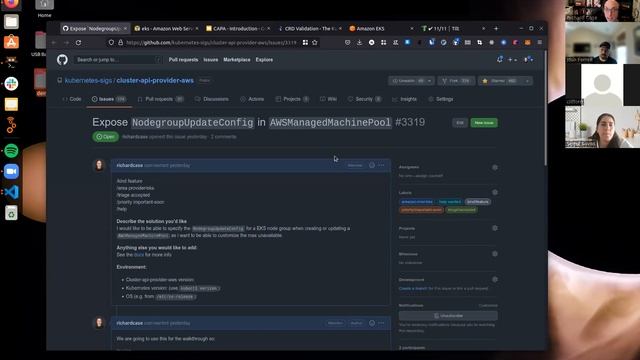The height and width of the screenshot is (360, 640).
Task: Edit Assignees via gear icon
Action: (x=495, y=167)
